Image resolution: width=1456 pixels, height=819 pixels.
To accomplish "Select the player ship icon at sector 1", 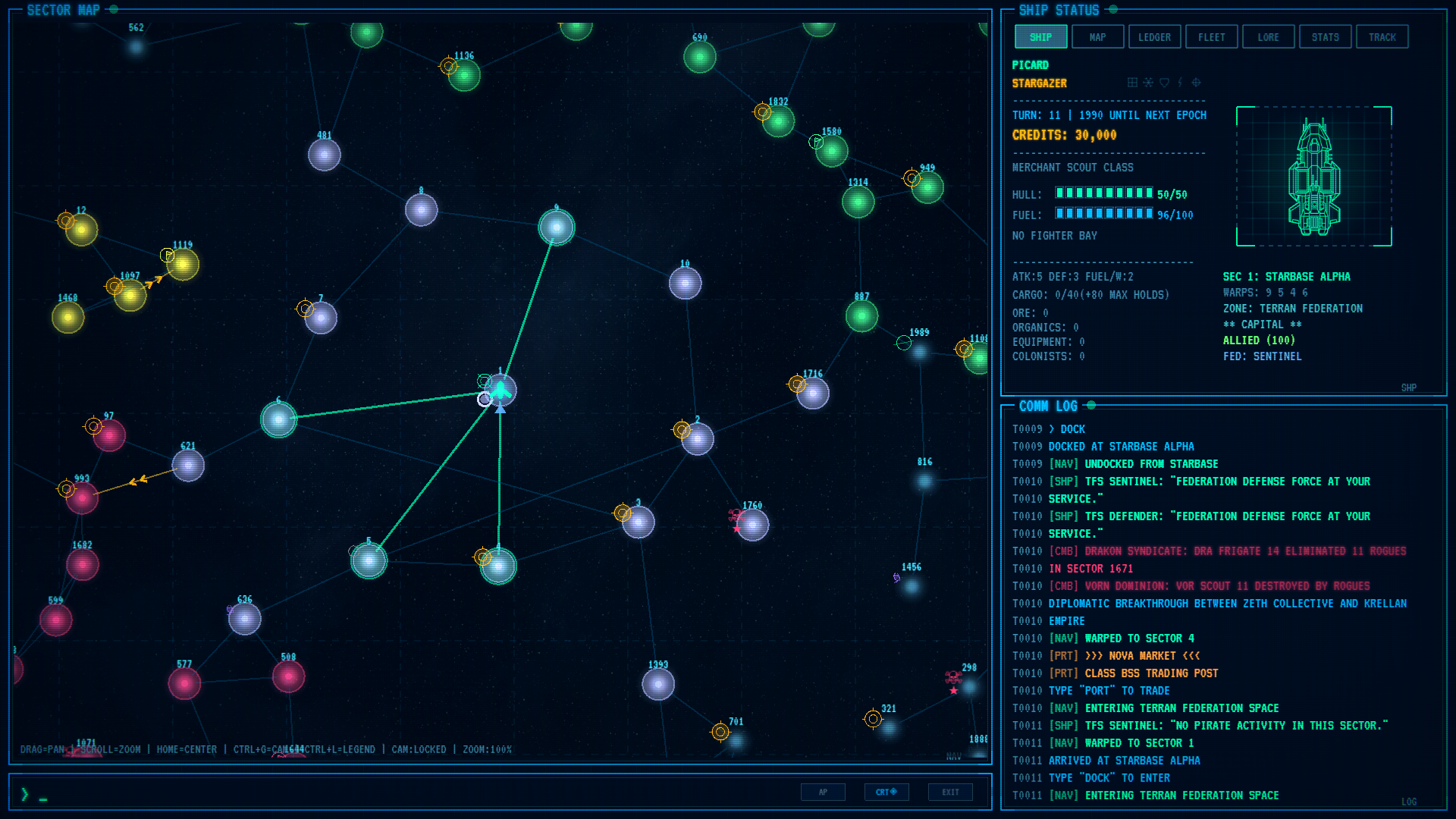I will [x=500, y=391].
